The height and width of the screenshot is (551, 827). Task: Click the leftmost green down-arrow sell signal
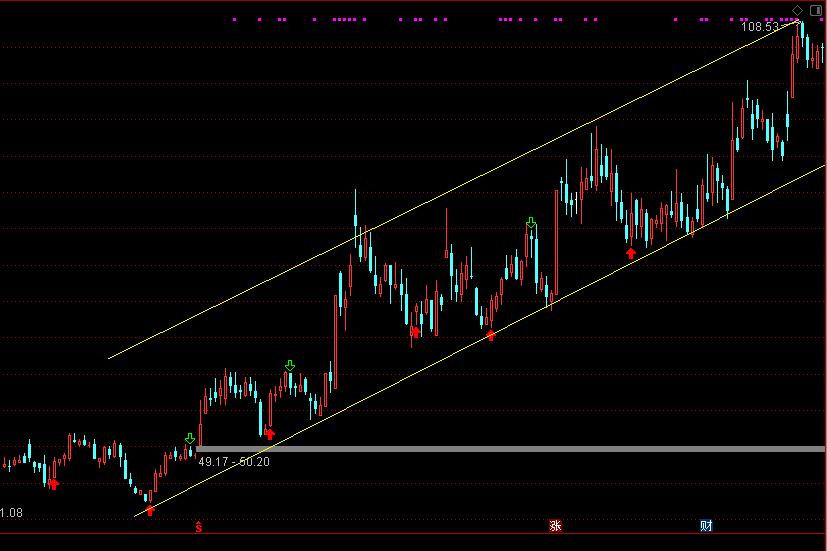[x=190, y=439]
